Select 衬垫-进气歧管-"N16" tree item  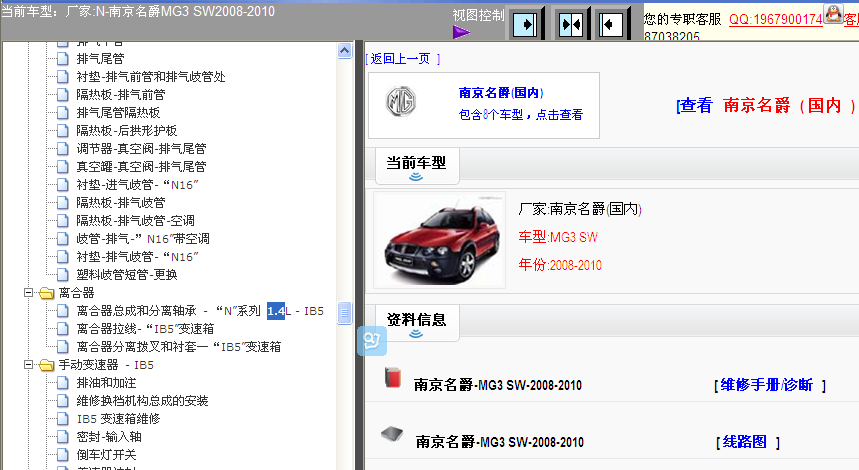[x=137, y=185]
